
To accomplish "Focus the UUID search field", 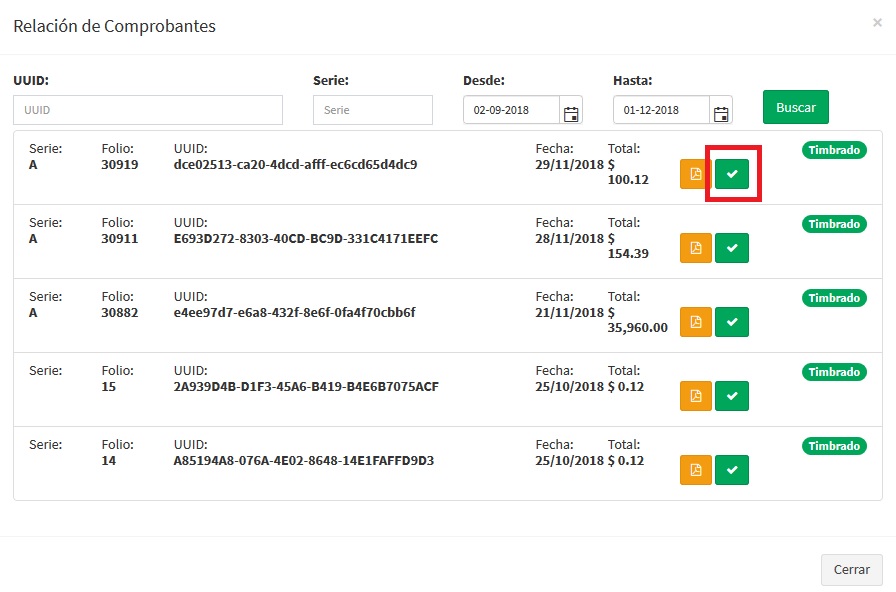I will point(148,110).
